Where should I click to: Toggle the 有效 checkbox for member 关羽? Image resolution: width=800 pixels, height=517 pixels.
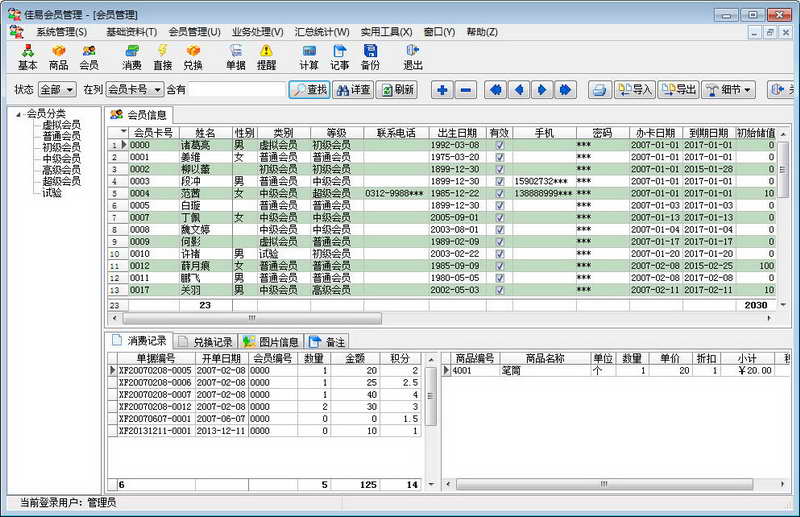(x=499, y=290)
